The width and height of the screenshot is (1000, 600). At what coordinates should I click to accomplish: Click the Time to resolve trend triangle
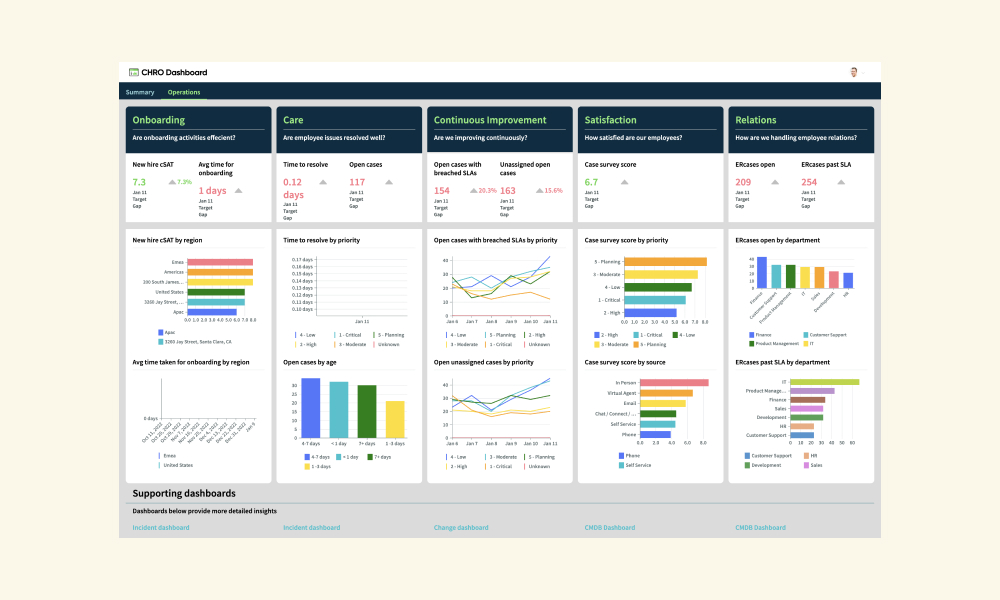point(323,182)
